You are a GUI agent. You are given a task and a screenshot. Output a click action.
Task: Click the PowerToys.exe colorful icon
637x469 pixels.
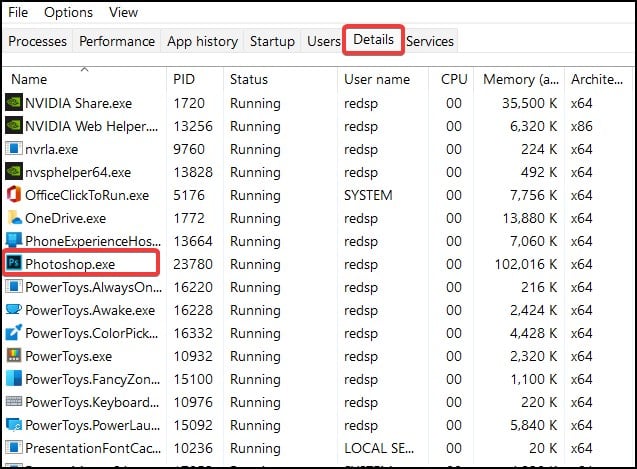[14, 356]
